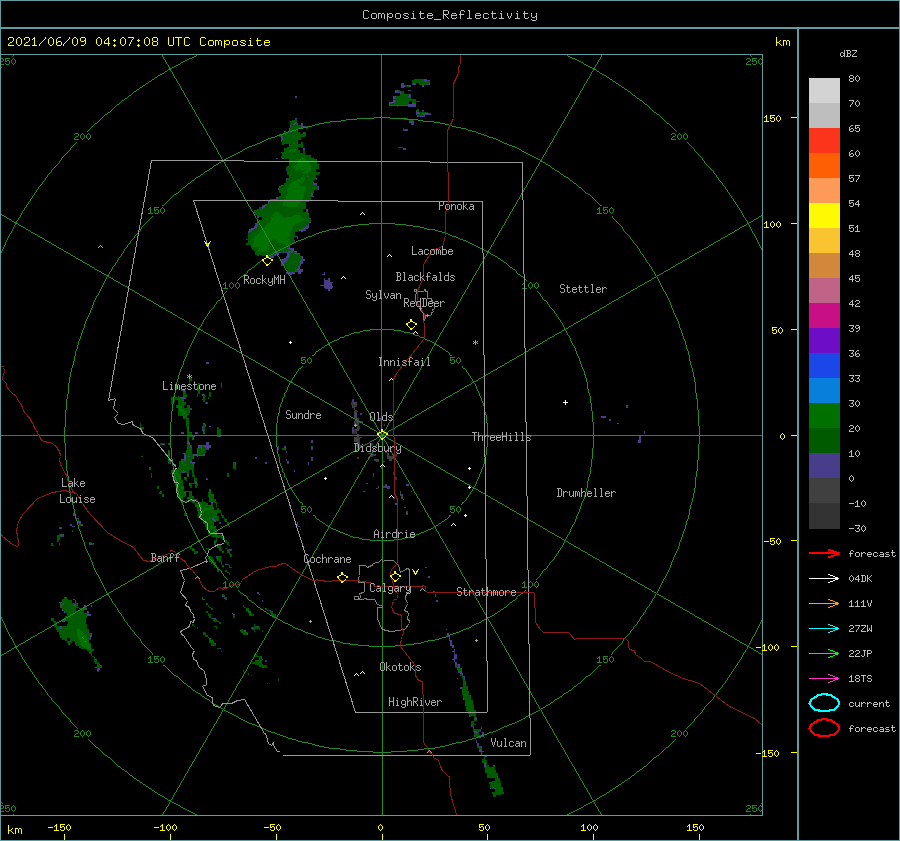
Task: Click the yellow diamond marker near RockyMH
Action: click(267, 261)
